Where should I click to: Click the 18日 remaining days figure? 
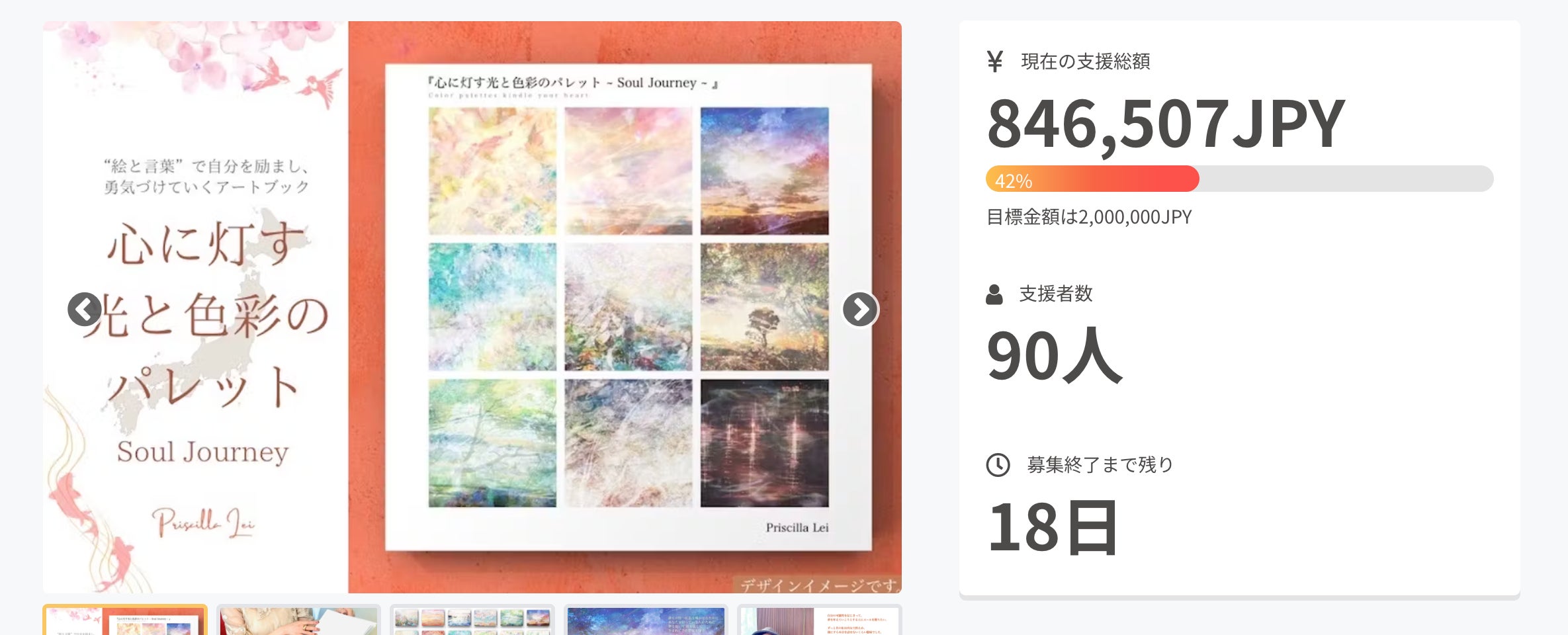pos(1053,527)
